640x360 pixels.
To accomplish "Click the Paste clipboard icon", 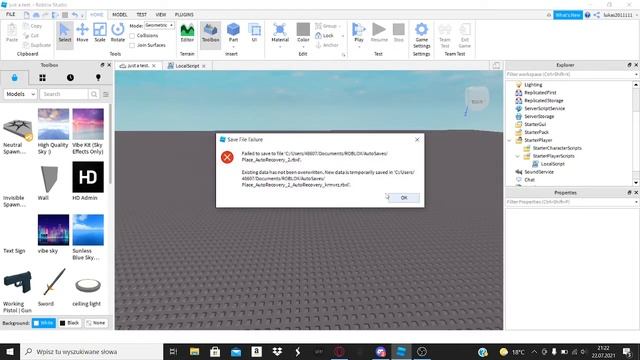I will 12,33.
